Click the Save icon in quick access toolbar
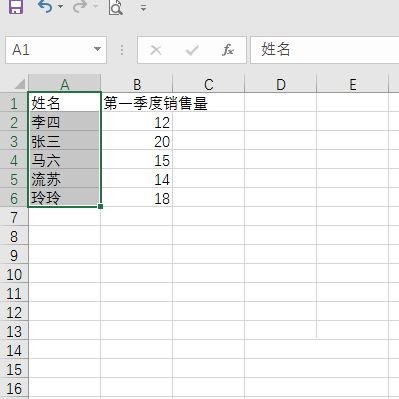Image resolution: width=399 pixels, height=399 pixels. (x=15, y=6)
